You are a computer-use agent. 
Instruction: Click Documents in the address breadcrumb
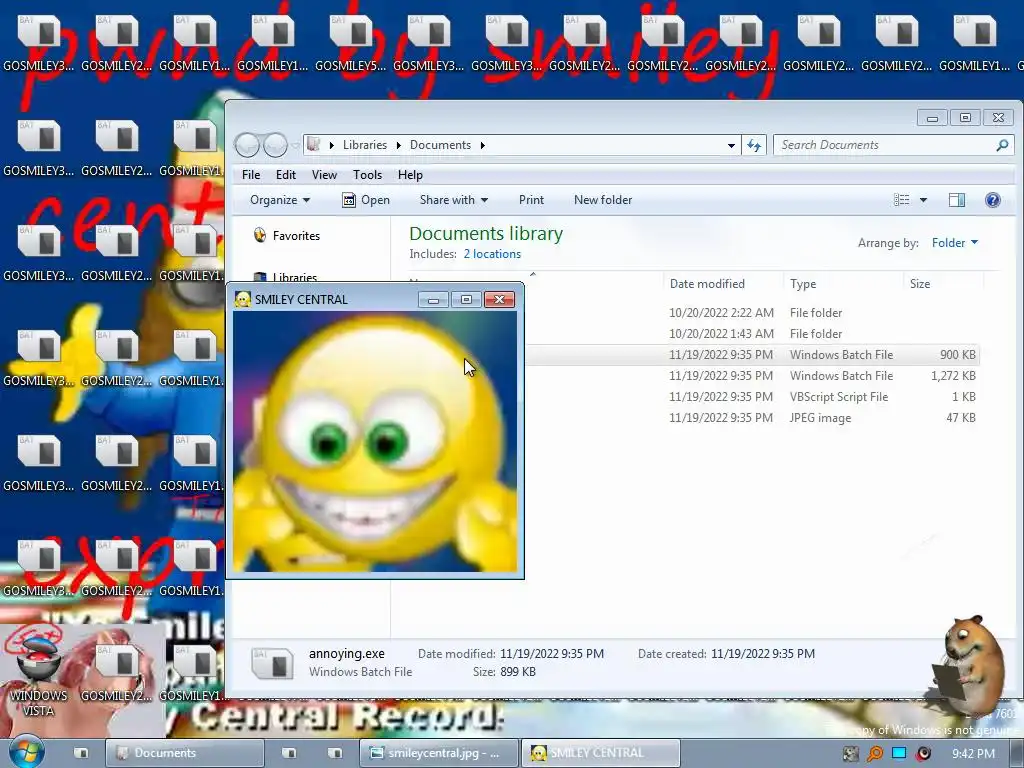coord(440,145)
